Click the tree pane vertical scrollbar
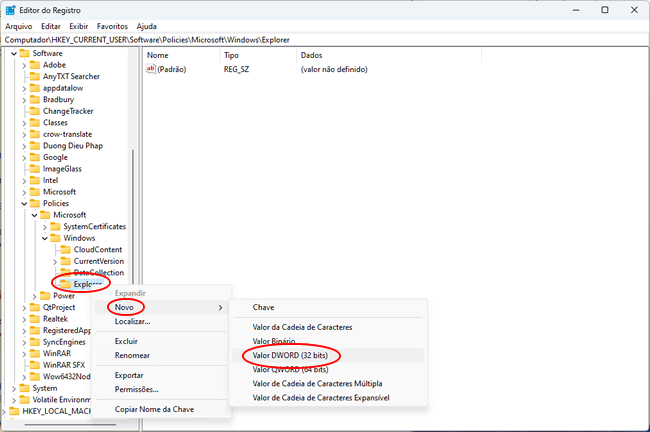Viewport: 650px width, 432px height. (133, 200)
